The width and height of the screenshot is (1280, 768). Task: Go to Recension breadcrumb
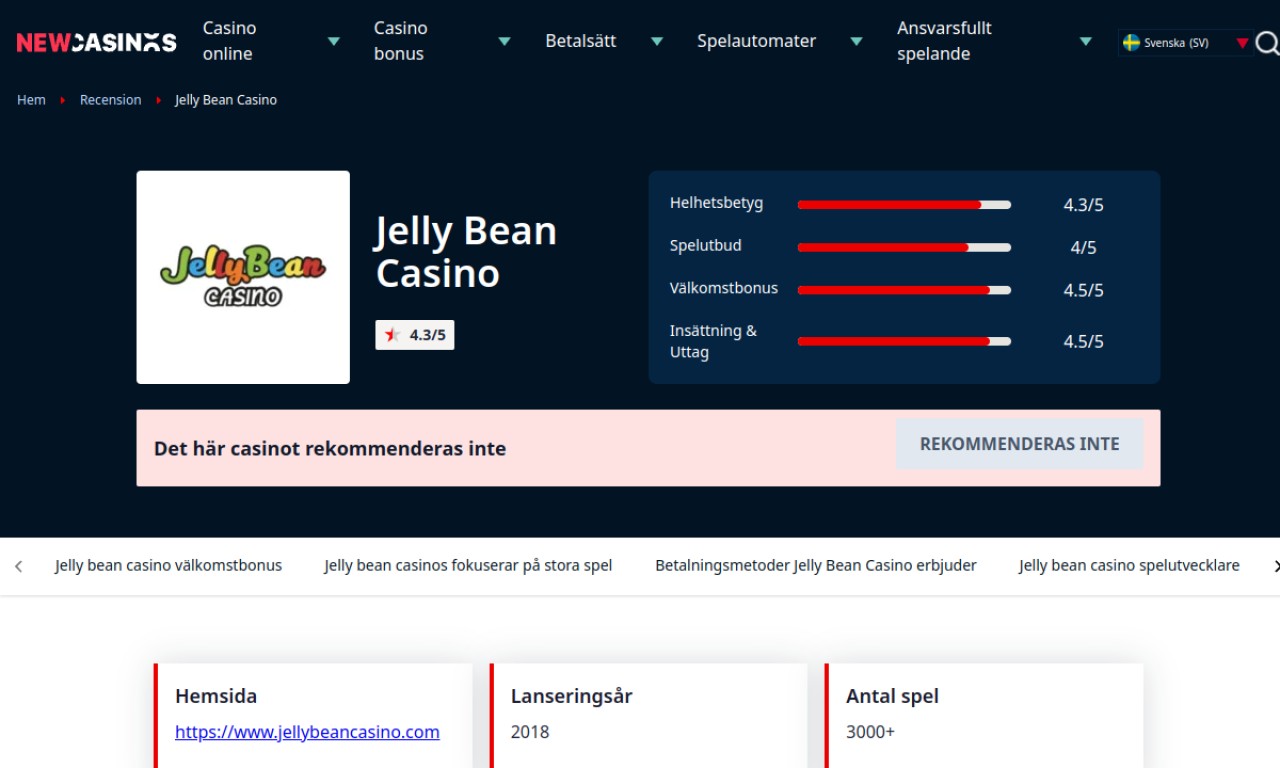tap(110, 100)
